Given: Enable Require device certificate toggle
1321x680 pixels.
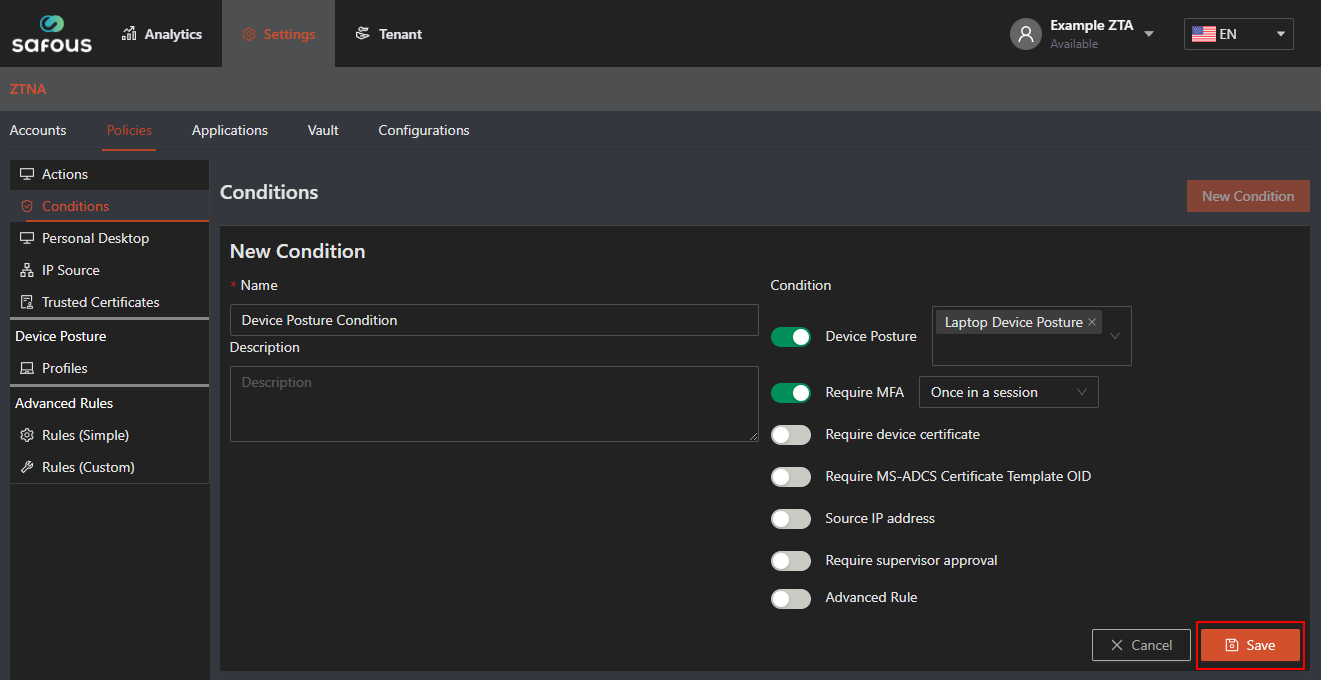Looking at the screenshot, I should pyautogui.click(x=790, y=435).
